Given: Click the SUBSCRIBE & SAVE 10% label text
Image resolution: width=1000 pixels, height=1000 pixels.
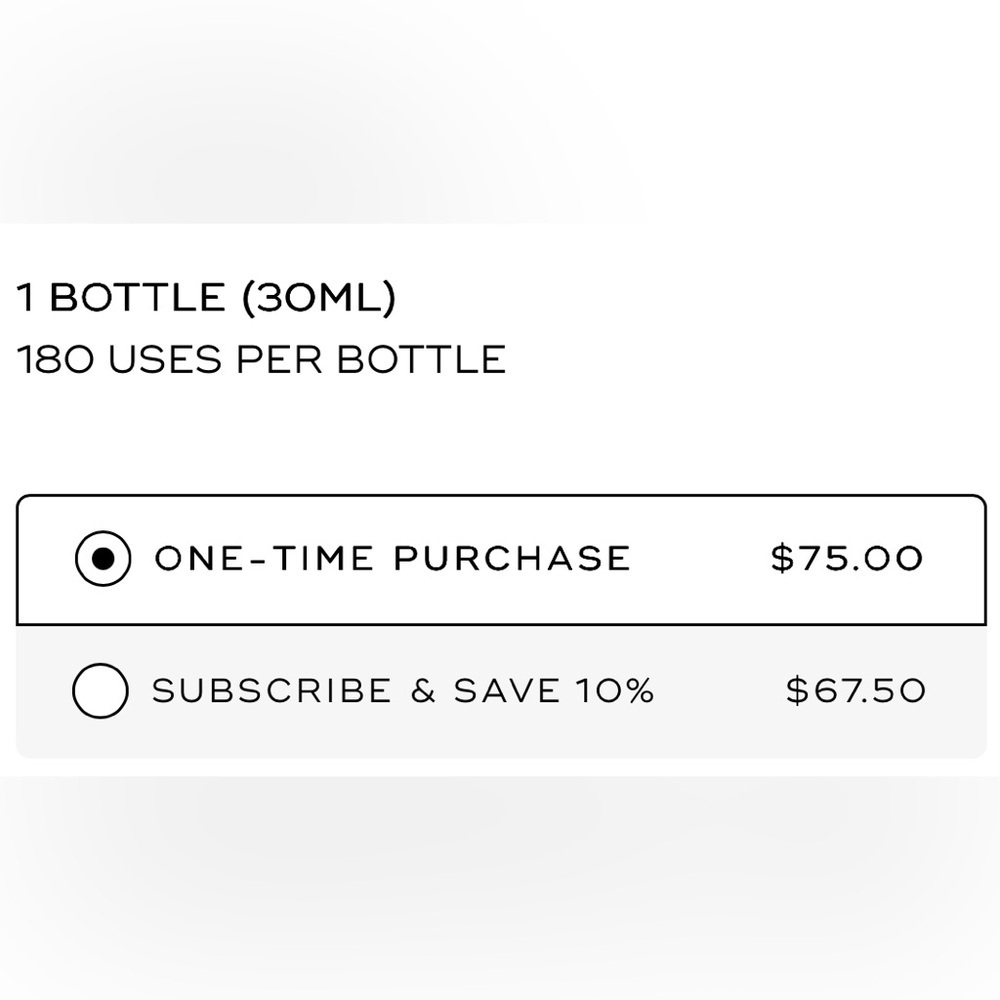Looking at the screenshot, I should [x=403, y=691].
